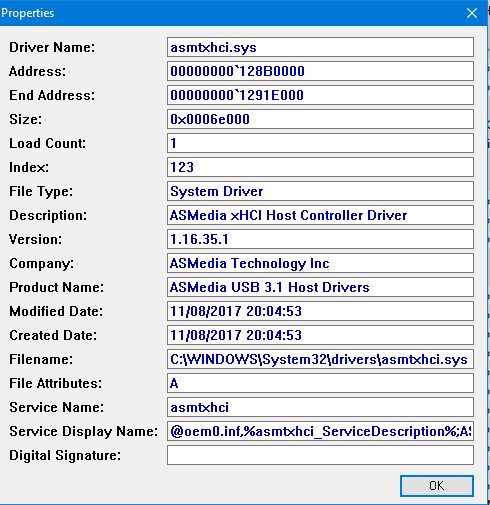Click the 'End Address:' label

[x=52, y=95]
